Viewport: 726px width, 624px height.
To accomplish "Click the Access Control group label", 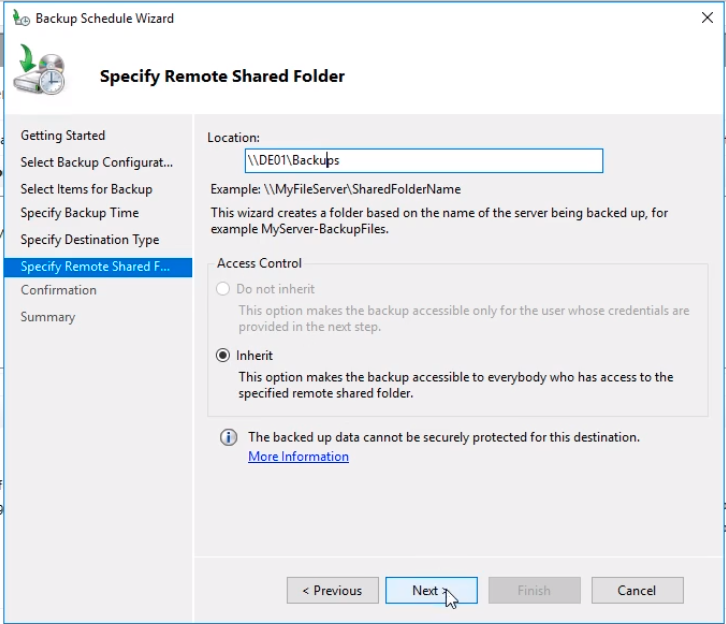I will (x=259, y=263).
